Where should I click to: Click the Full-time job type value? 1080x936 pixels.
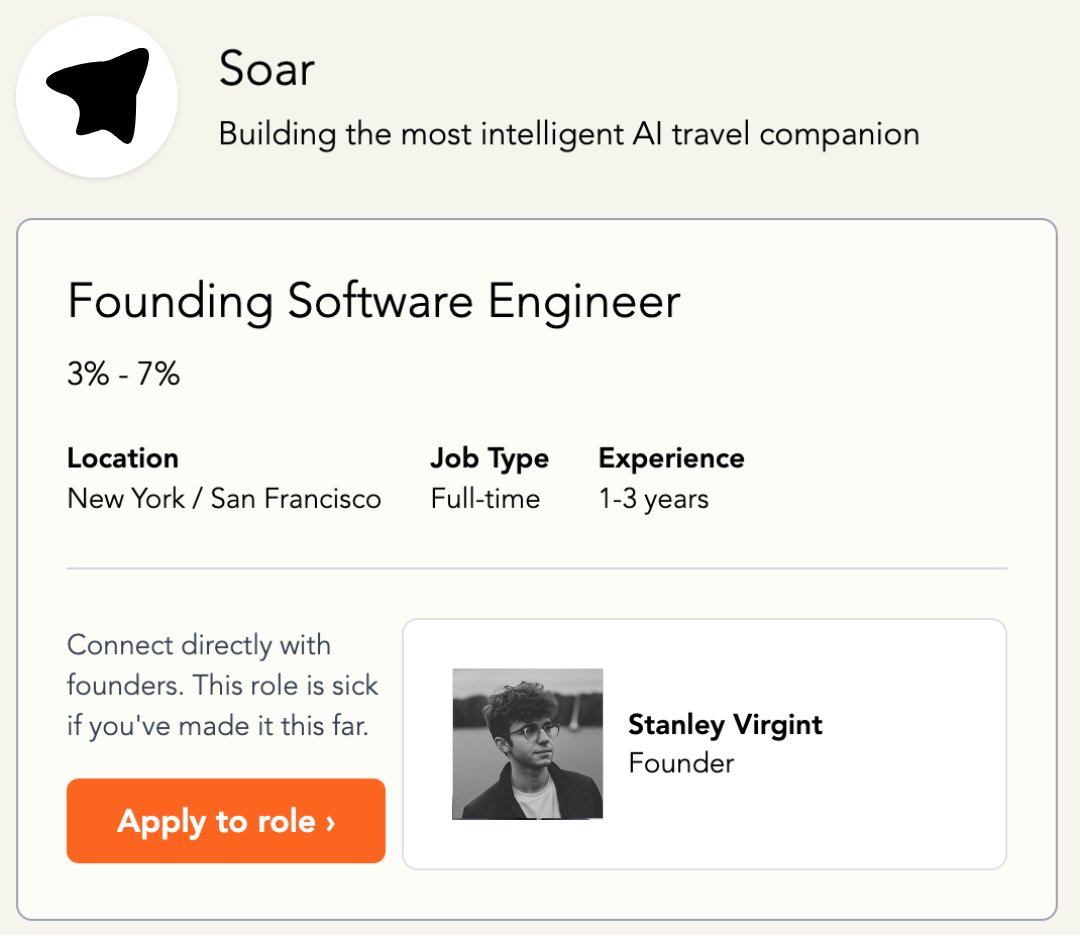tap(485, 498)
